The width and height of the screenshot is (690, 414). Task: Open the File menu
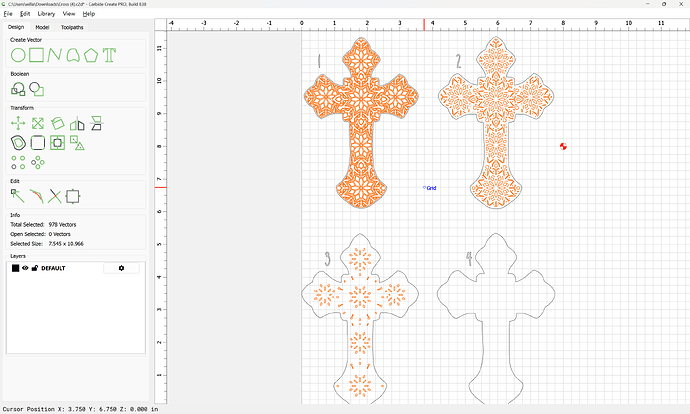pos(8,14)
